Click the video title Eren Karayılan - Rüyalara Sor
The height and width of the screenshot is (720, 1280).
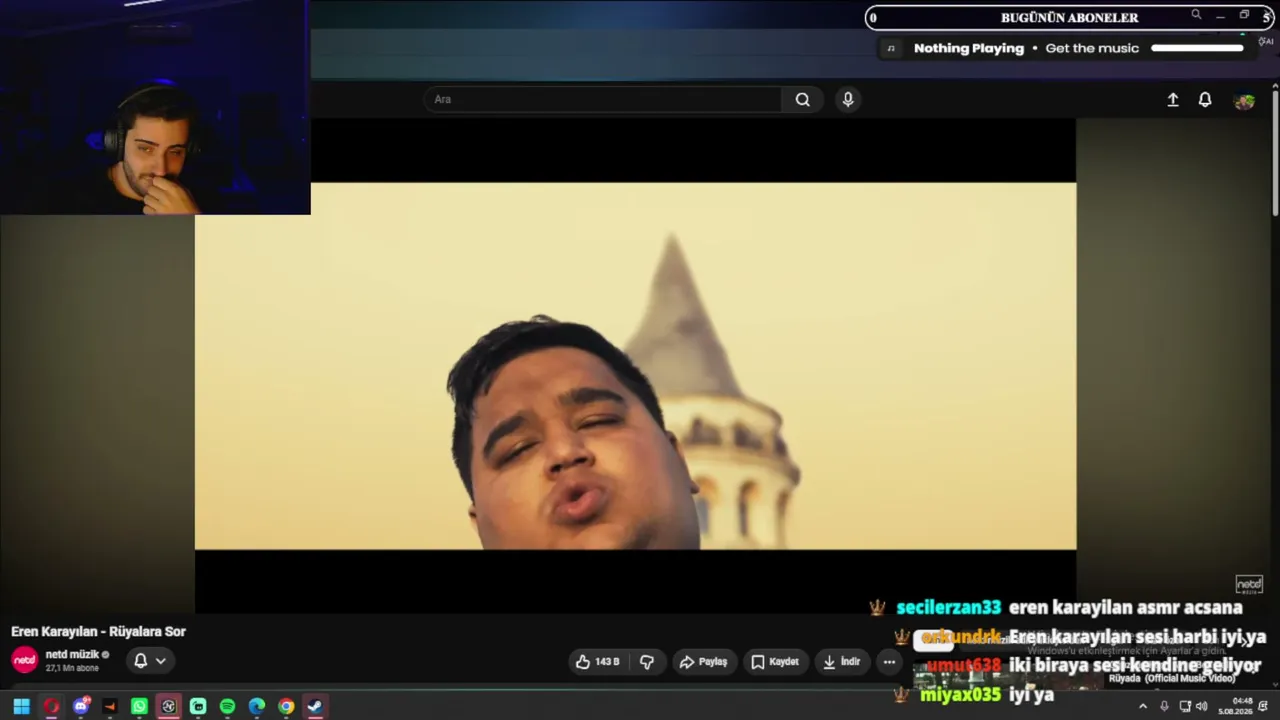click(x=98, y=631)
